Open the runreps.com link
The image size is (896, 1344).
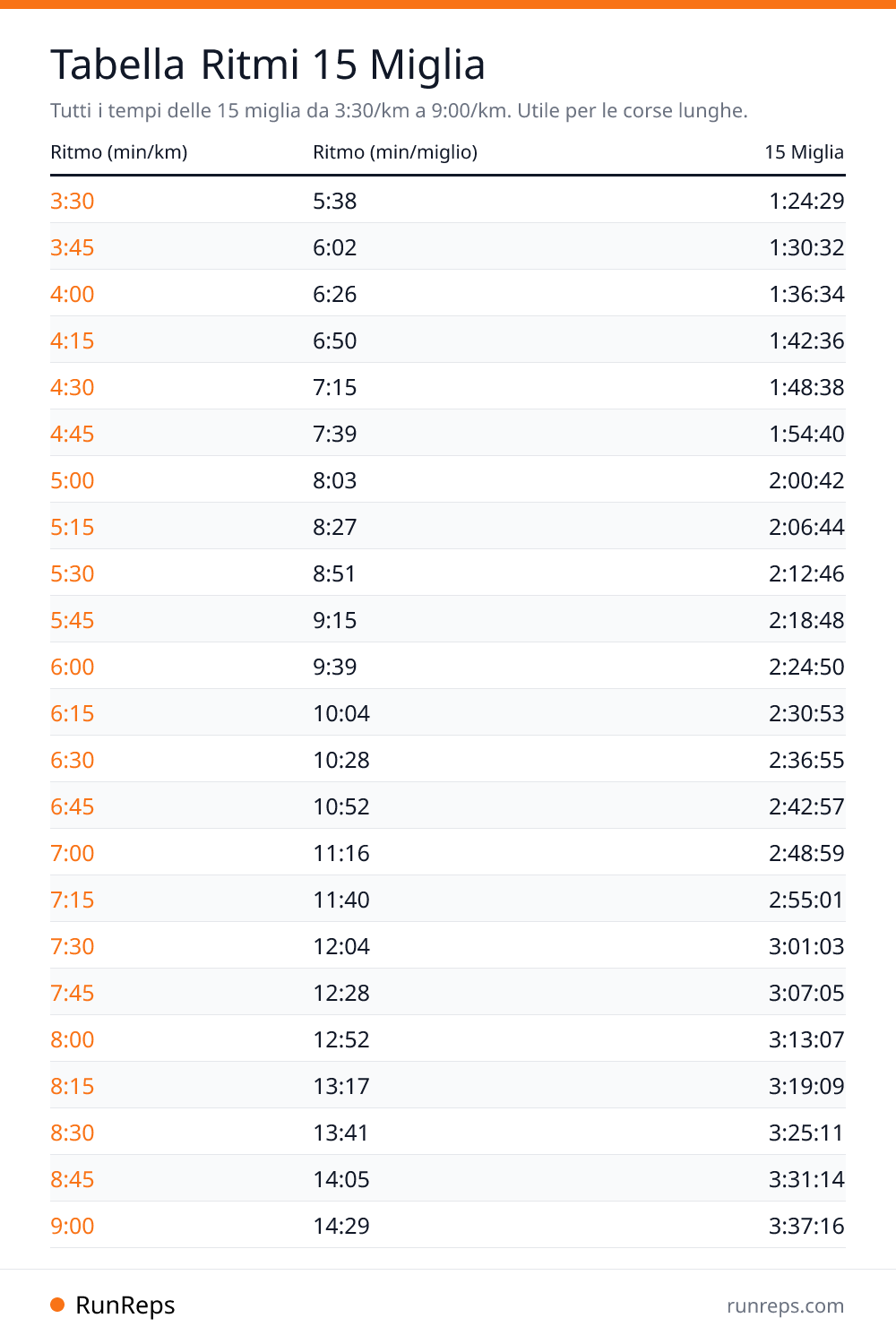coord(786,1305)
